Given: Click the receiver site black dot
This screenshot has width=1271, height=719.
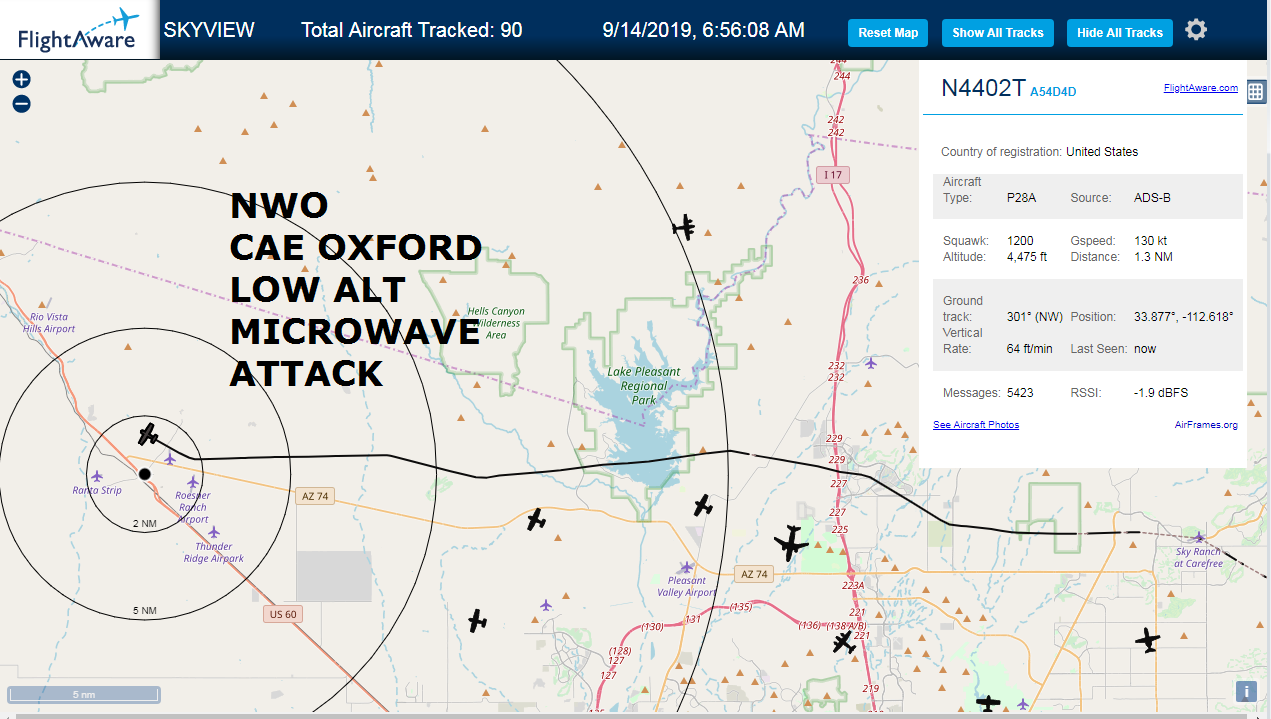Looking at the screenshot, I should (x=144, y=474).
